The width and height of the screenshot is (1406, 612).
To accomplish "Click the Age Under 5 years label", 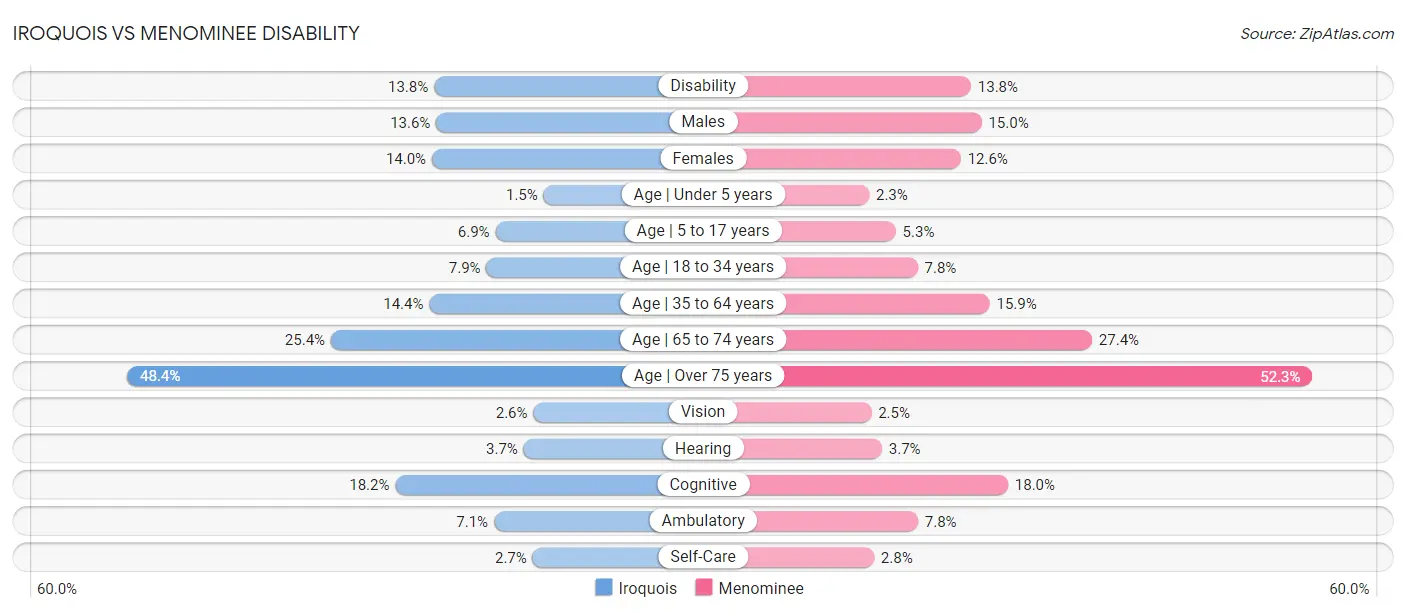I will point(703,194).
